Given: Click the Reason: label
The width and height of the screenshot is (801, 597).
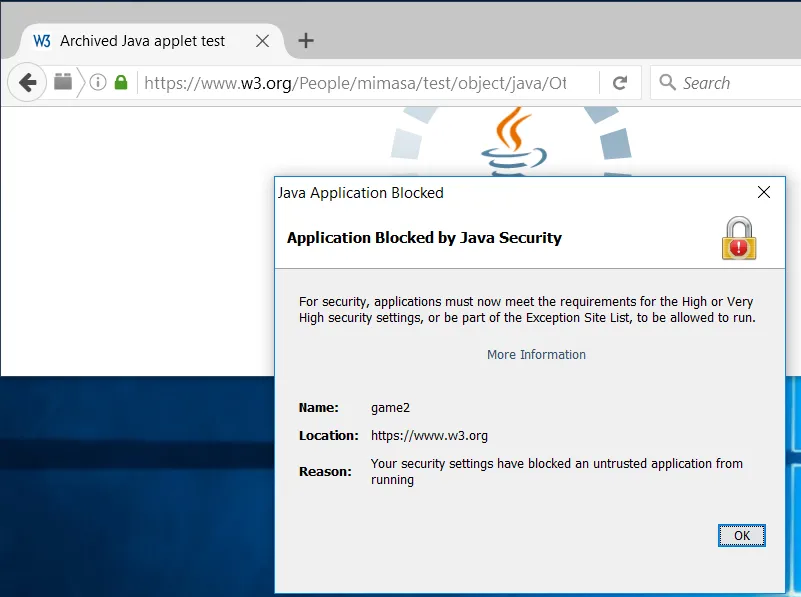Looking at the screenshot, I should 325,471.
